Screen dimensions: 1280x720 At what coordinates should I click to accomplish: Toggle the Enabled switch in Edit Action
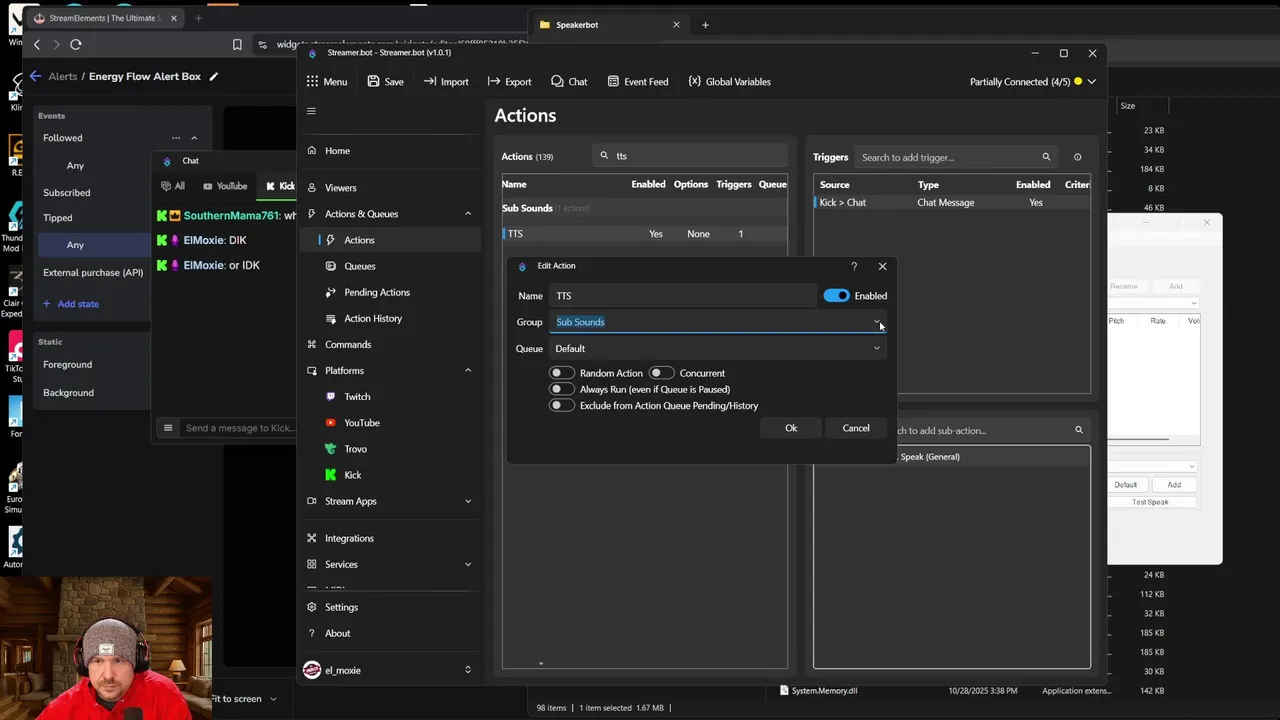pyautogui.click(x=836, y=296)
